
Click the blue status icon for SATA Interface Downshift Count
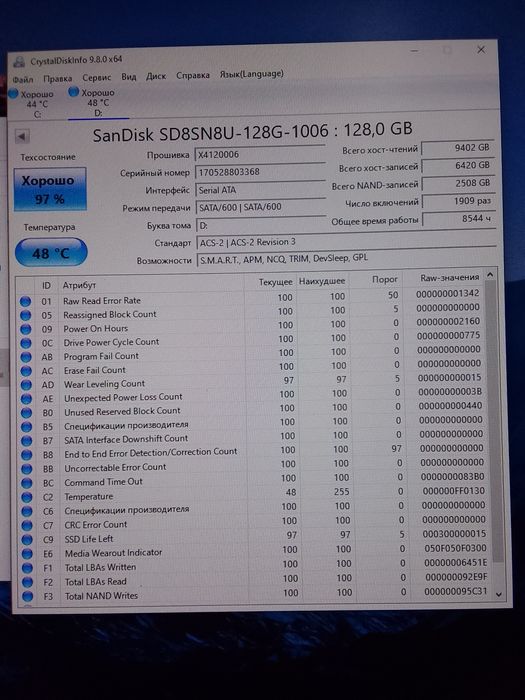[27, 441]
